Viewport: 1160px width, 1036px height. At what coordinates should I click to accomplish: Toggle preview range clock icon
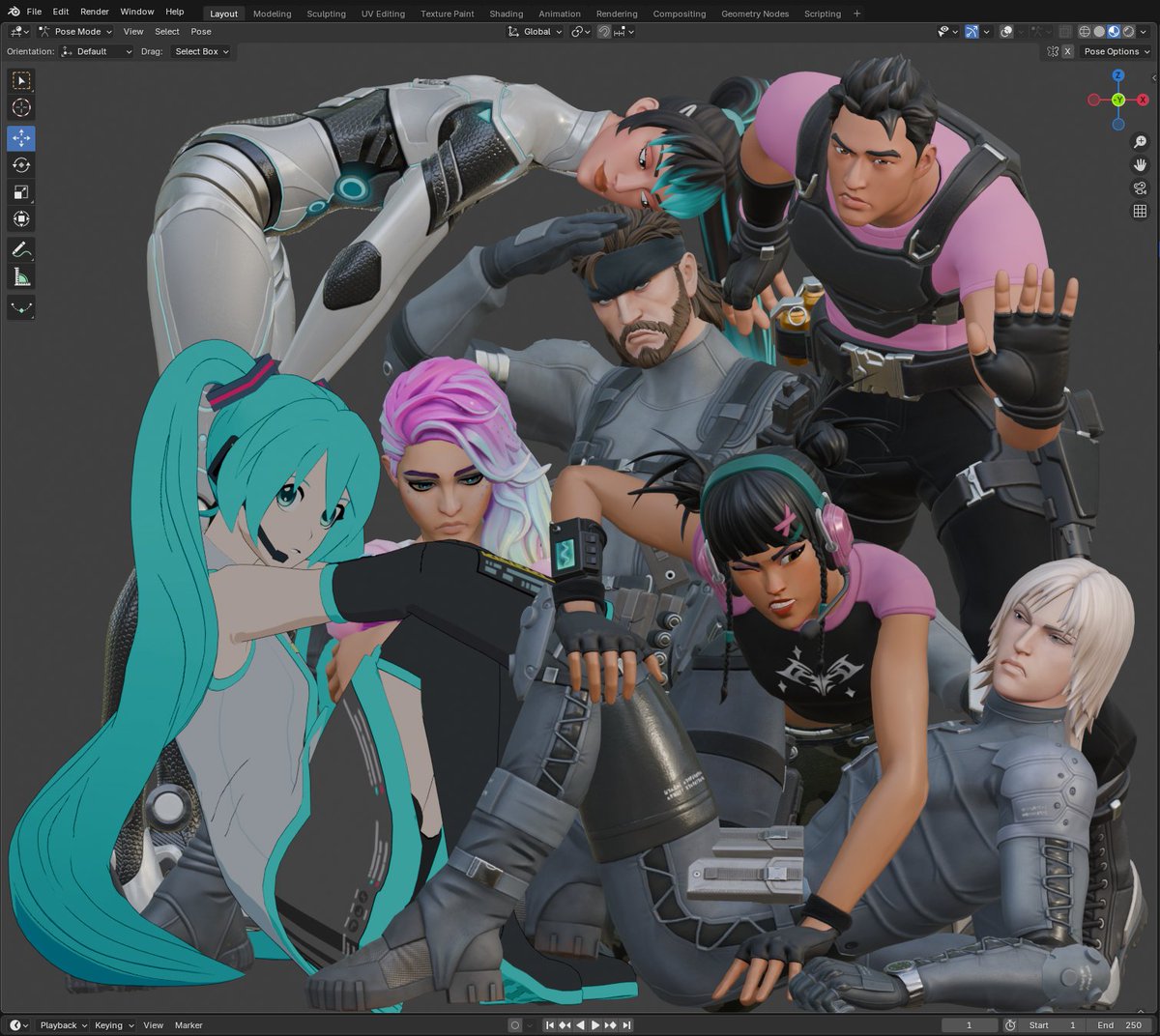(1010, 1025)
